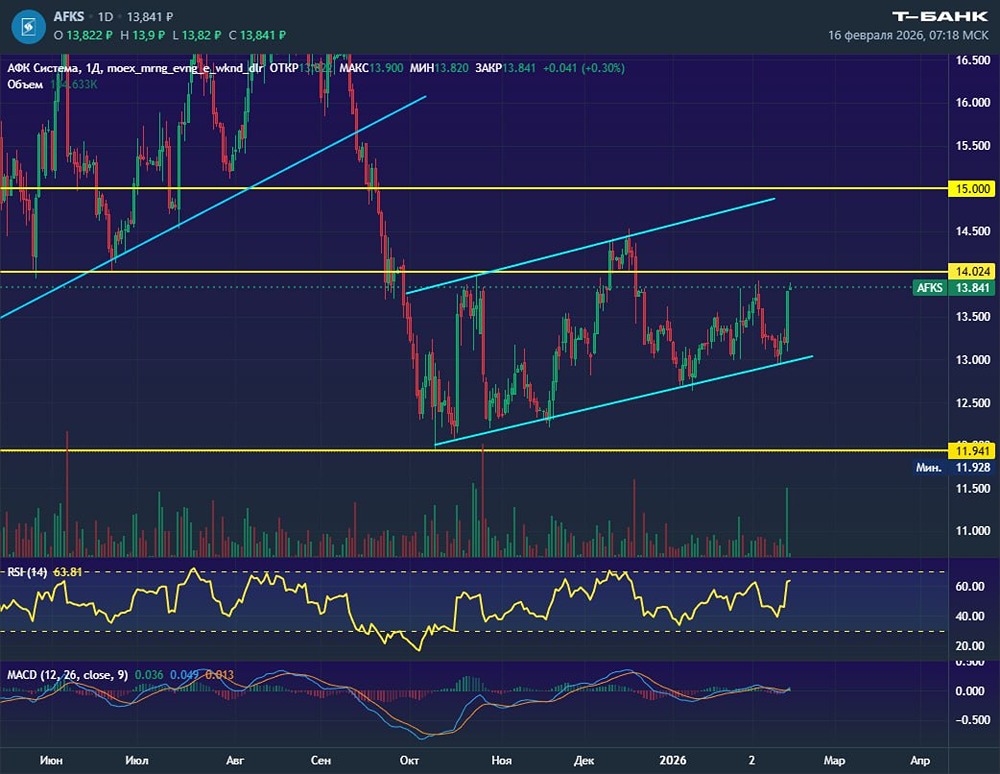Click the 12.500 price axis label
Viewport: 1000px width, 774px height.
click(973, 403)
